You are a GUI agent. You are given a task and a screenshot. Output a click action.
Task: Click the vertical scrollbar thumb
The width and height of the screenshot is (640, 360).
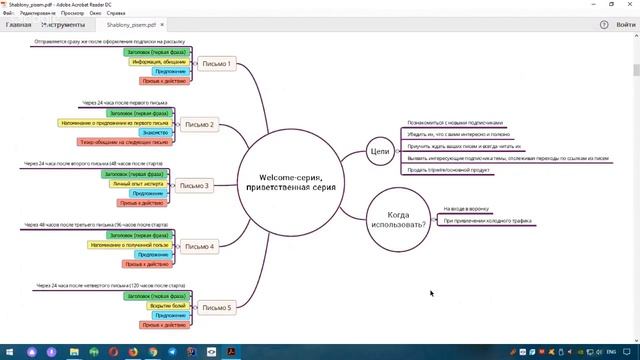[x=636, y=70]
